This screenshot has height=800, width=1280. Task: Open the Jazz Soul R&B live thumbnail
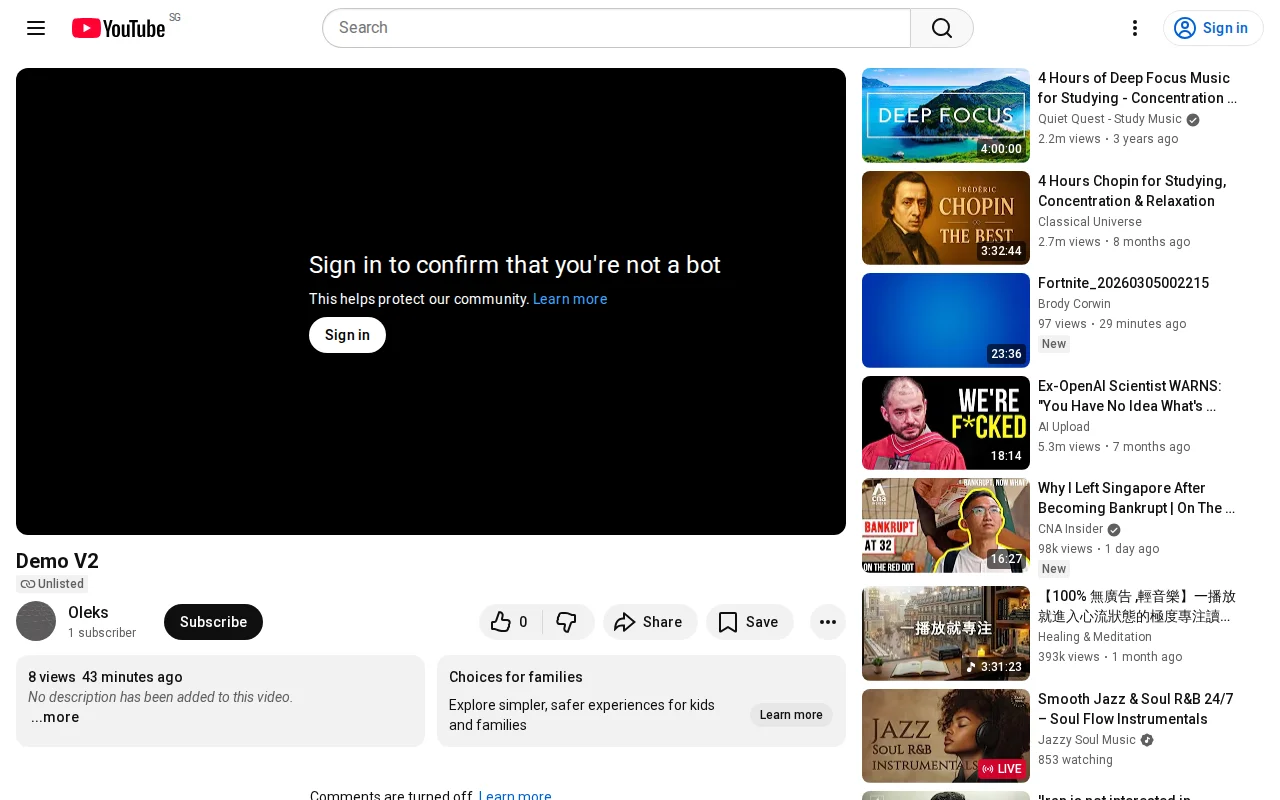click(x=946, y=736)
